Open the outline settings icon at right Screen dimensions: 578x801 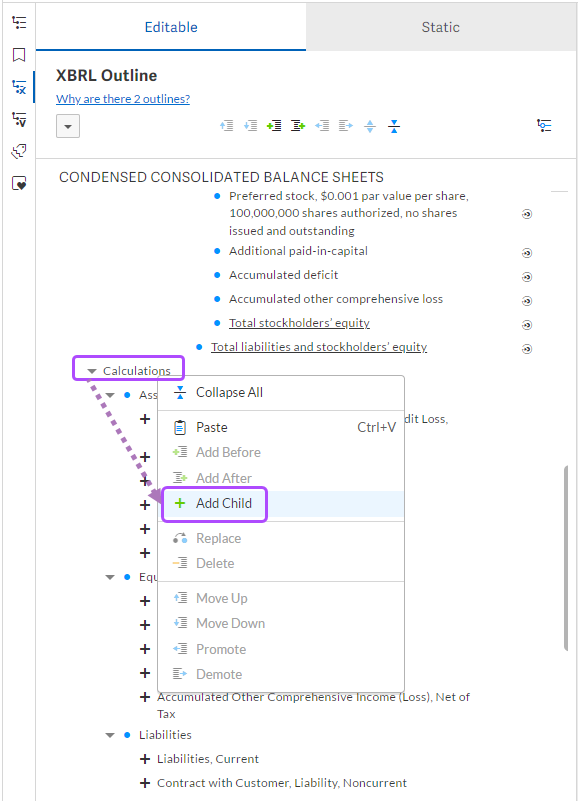(x=544, y=125)
